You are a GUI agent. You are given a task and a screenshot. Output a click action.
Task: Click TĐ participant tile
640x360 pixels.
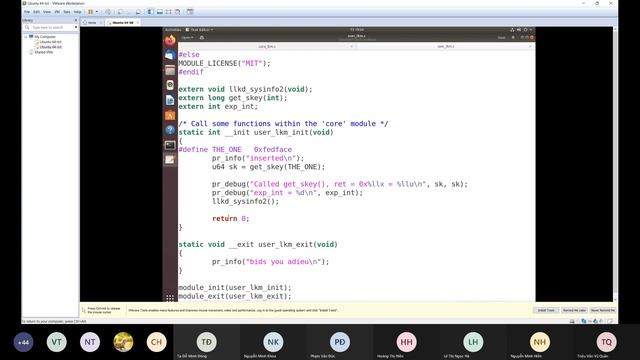(x=207, y=342)
